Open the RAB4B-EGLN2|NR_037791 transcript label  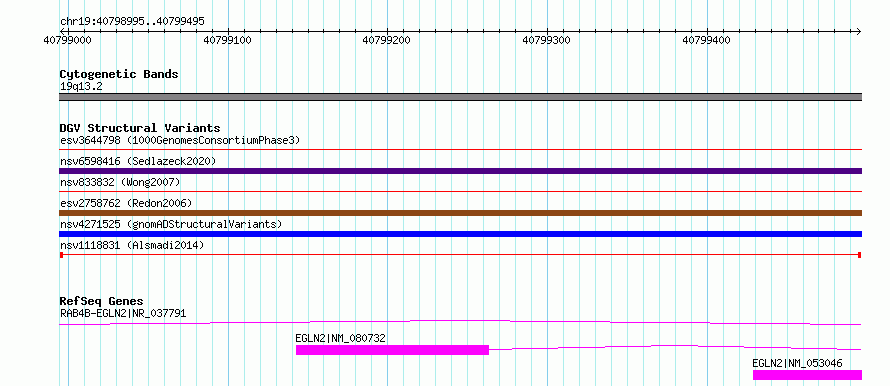pos(123,313)
